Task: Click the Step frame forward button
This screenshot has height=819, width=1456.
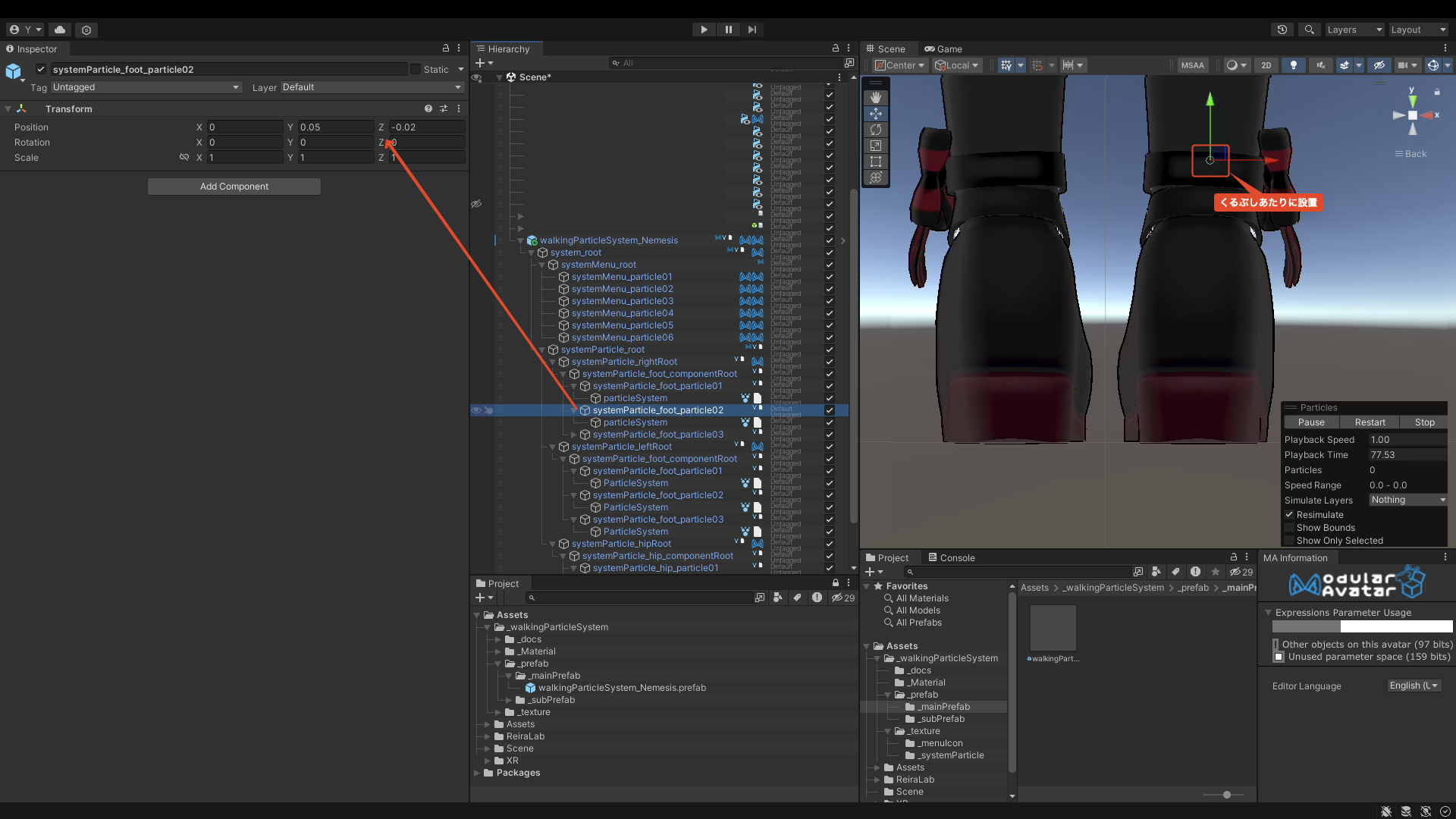Action: 752,30
